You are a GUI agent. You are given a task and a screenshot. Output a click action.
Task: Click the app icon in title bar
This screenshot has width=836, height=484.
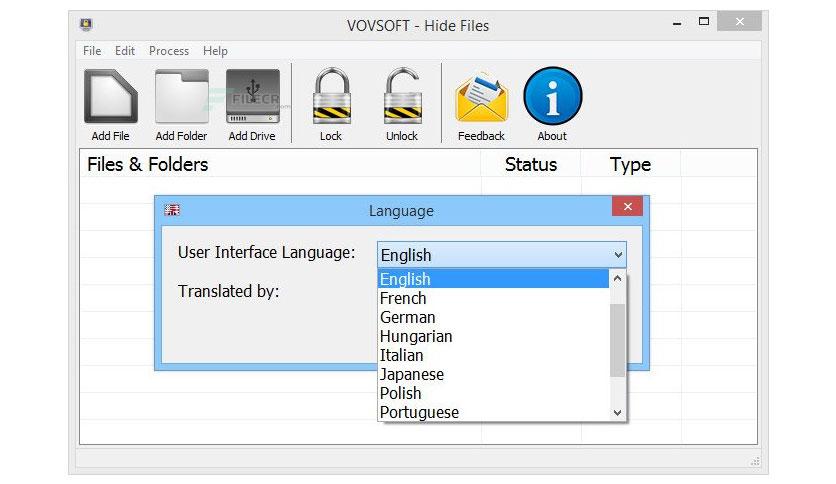point(86,24)
